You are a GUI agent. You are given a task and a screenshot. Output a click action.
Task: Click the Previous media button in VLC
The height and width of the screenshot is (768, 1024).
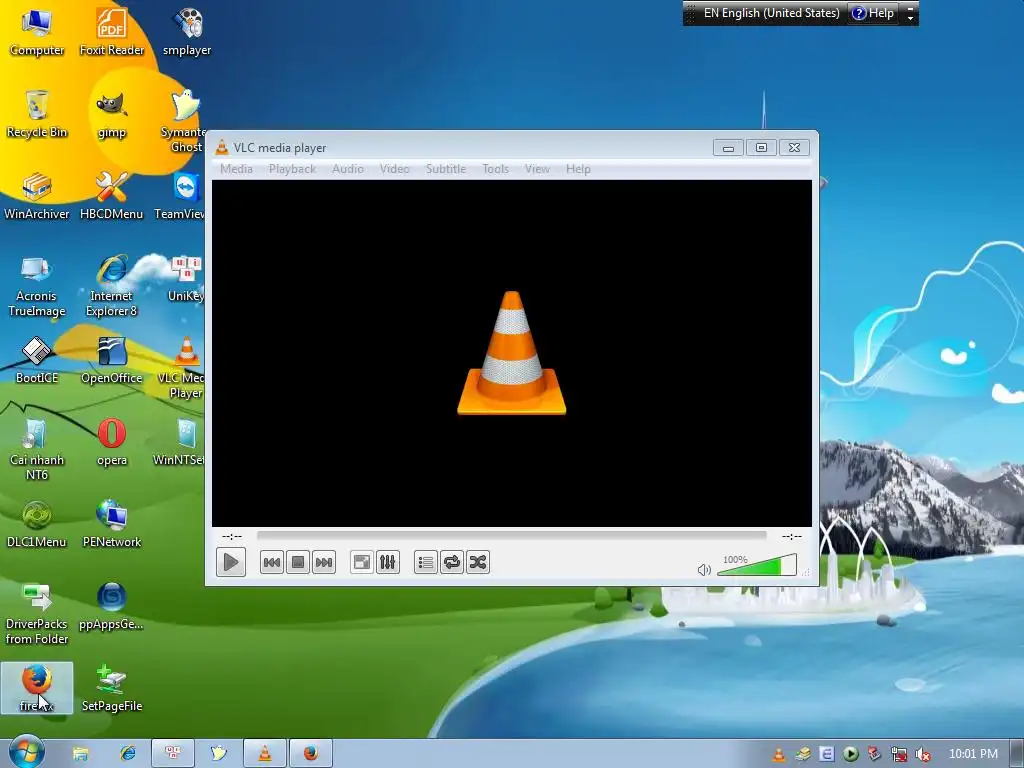[272, 562]
